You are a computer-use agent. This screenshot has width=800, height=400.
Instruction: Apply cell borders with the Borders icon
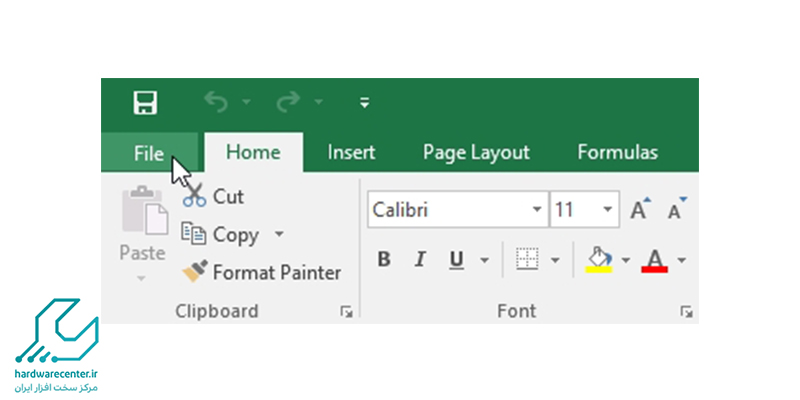click(x=527, y=259)
